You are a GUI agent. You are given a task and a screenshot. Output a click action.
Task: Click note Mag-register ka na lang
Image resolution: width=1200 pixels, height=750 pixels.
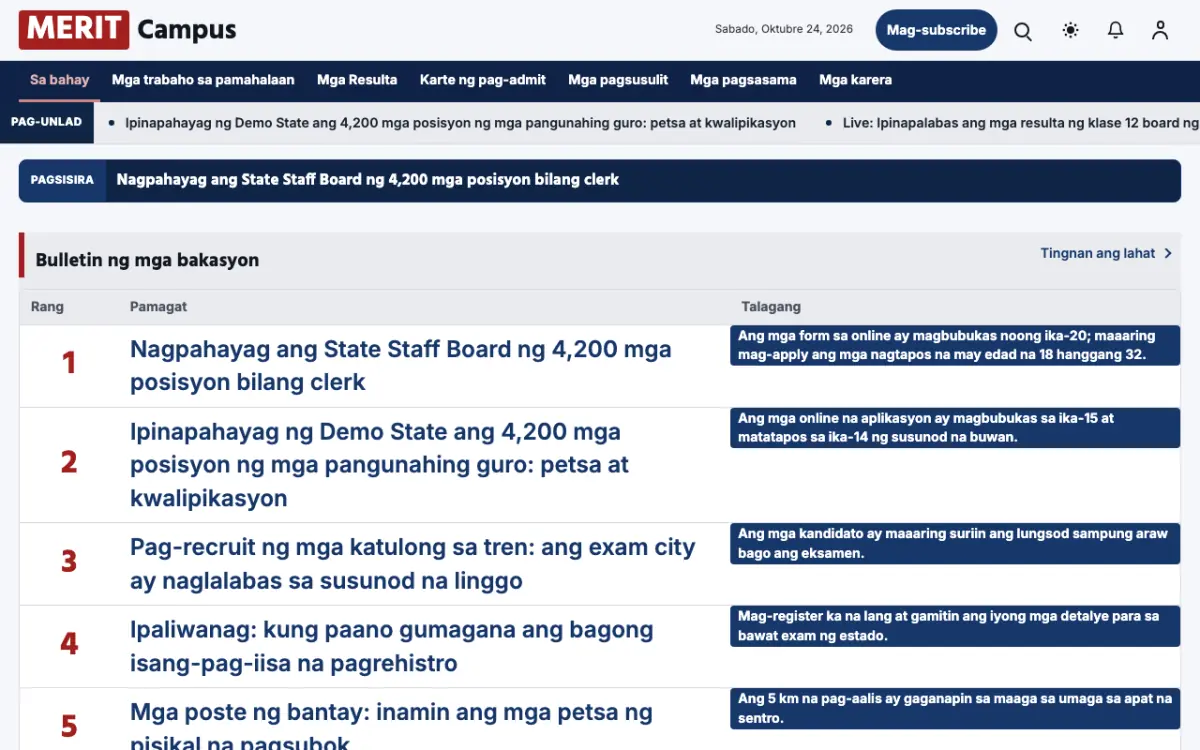pos(955,626)
